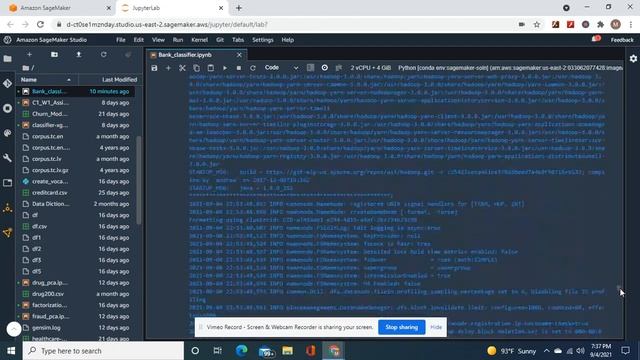Open Running Terminals and Kernels panel

tap(7, 108)
